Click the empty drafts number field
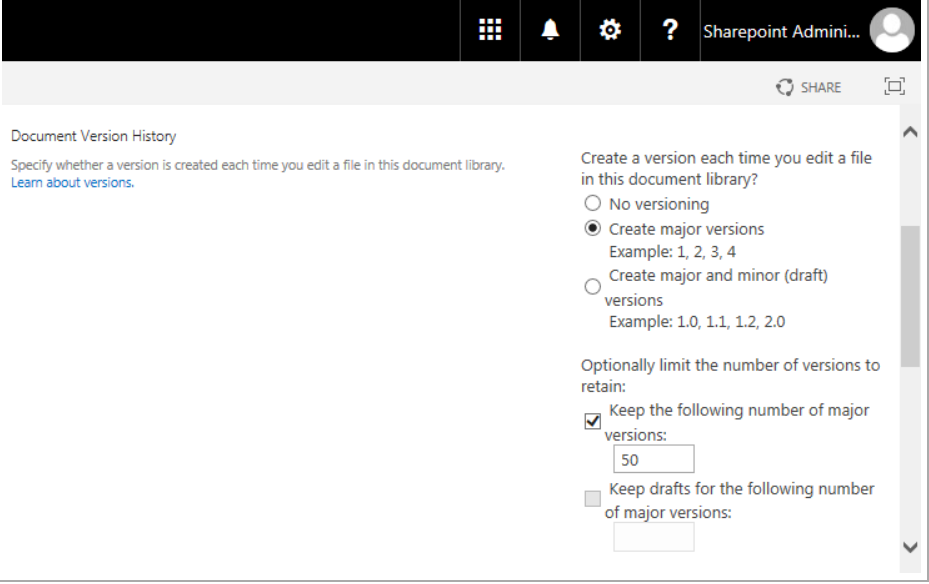 click(653, 537)
